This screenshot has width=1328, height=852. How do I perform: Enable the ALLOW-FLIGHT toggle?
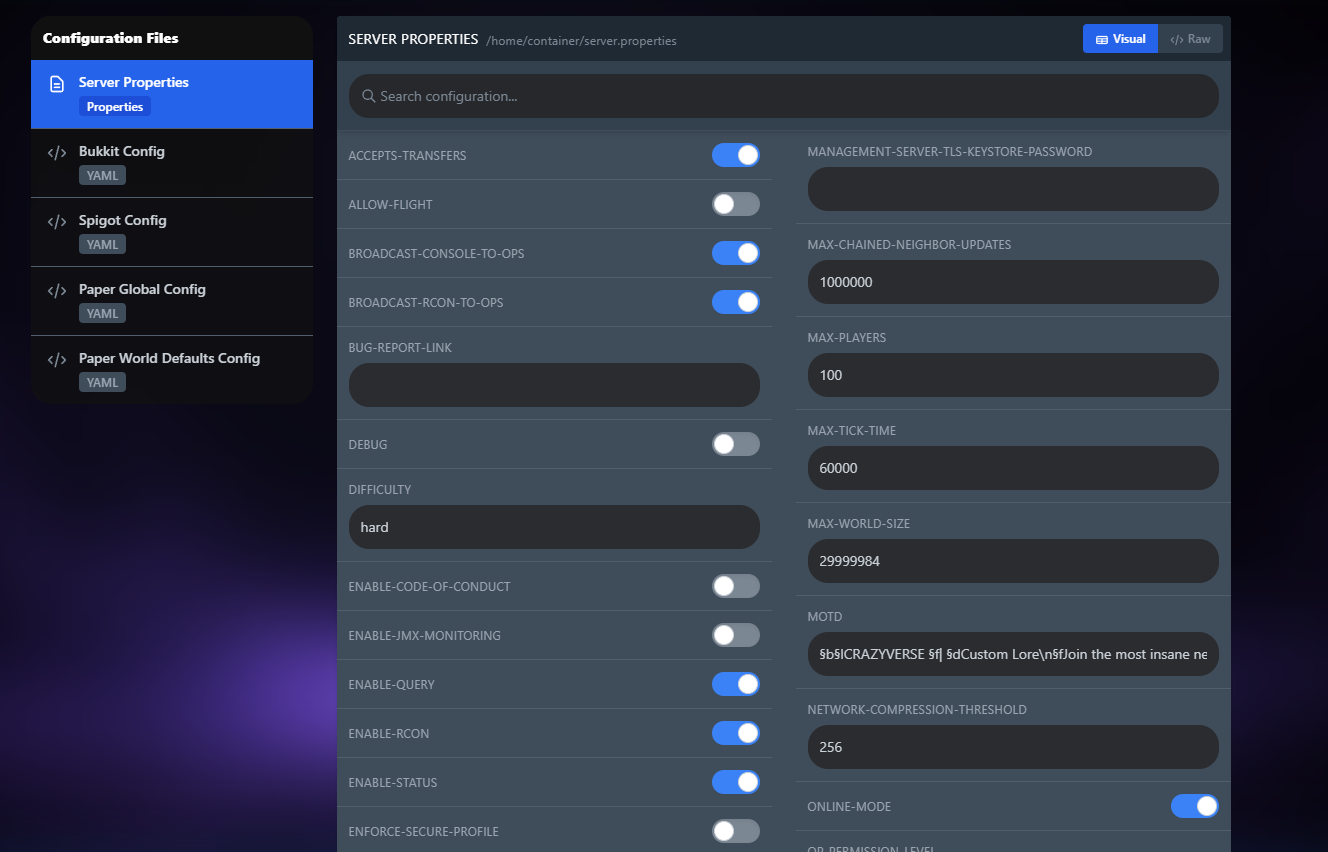pyautogui.click(x=736, y=204)
